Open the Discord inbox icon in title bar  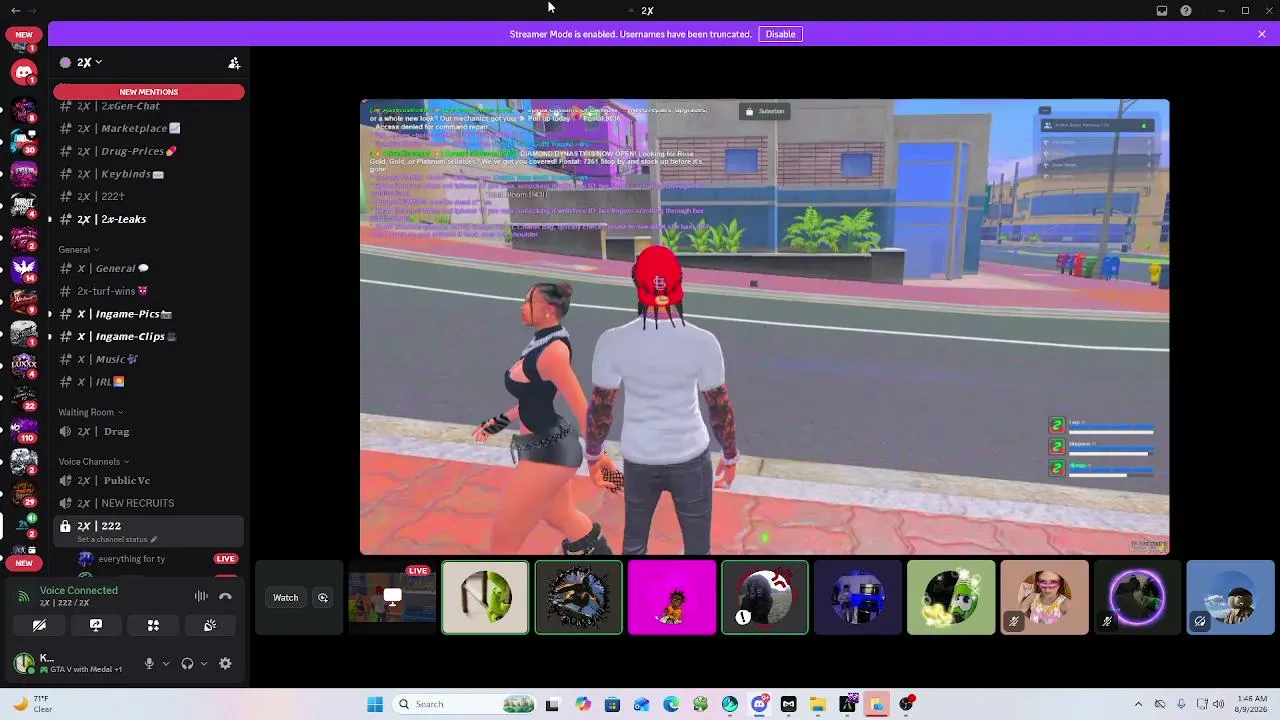[1162, 11]
